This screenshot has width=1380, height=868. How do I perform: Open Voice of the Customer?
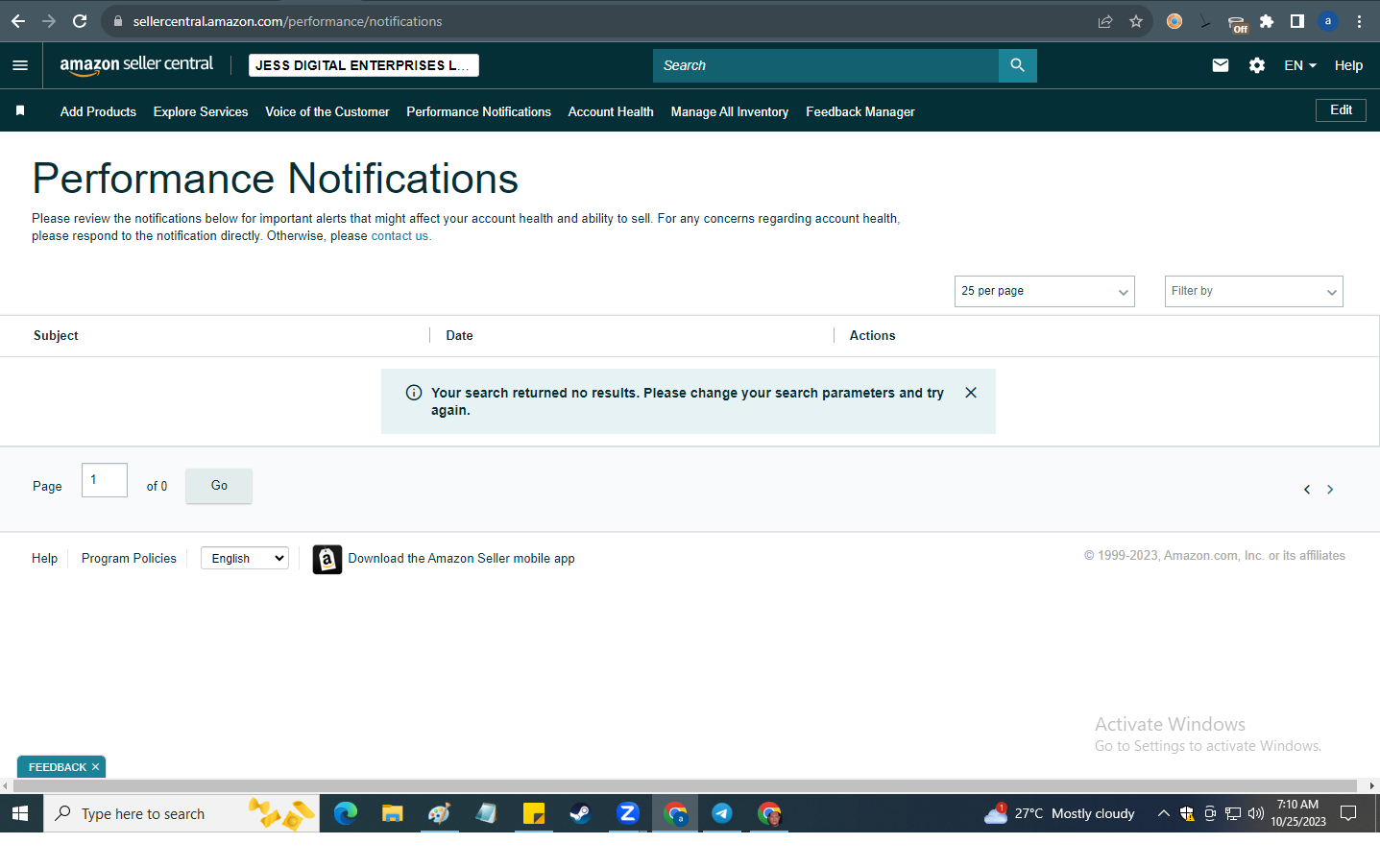[x=327, y=111]
